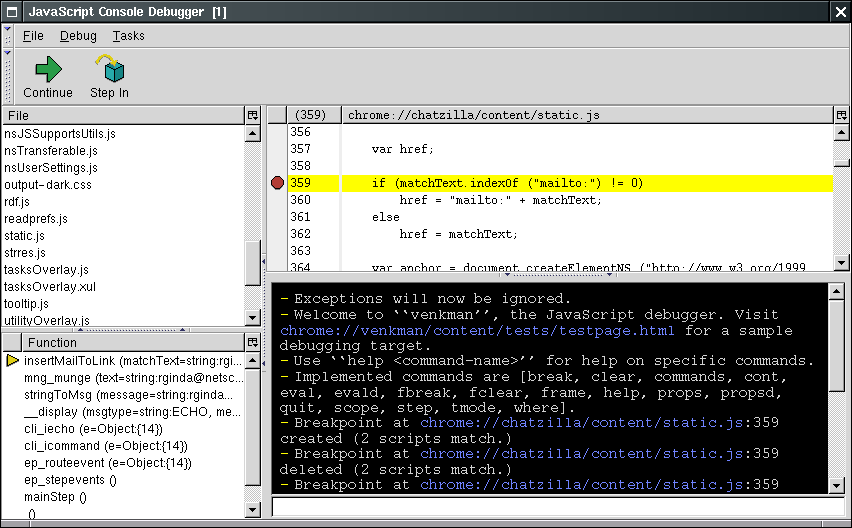This screenshot has width=852, height=528.
Task: Click the column picker icon in Function panel header
Action: click(252, 342)
